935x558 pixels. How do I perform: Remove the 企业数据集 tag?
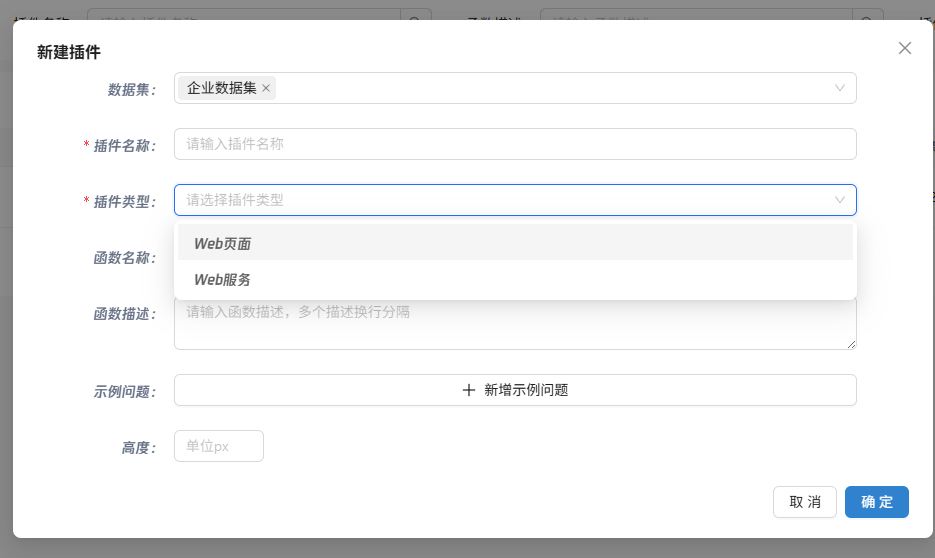tap(266, 88)
